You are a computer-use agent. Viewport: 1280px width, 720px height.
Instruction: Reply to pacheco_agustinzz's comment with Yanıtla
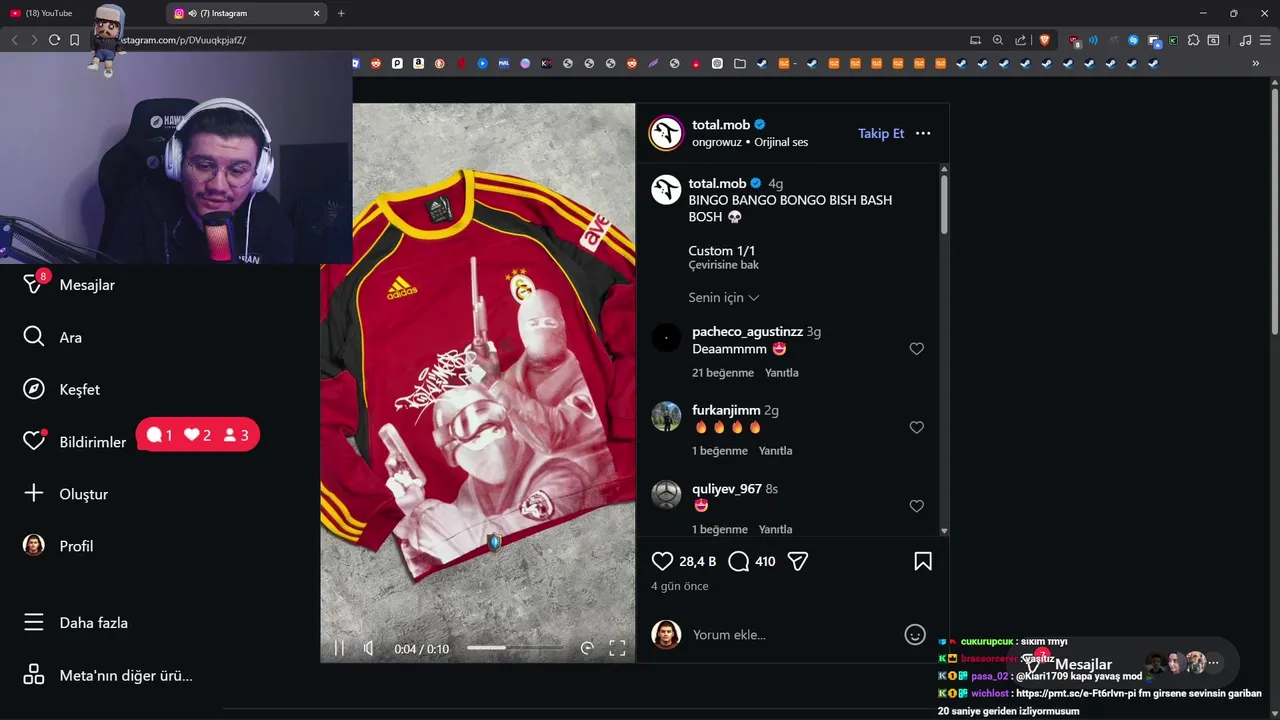[782, 373]
